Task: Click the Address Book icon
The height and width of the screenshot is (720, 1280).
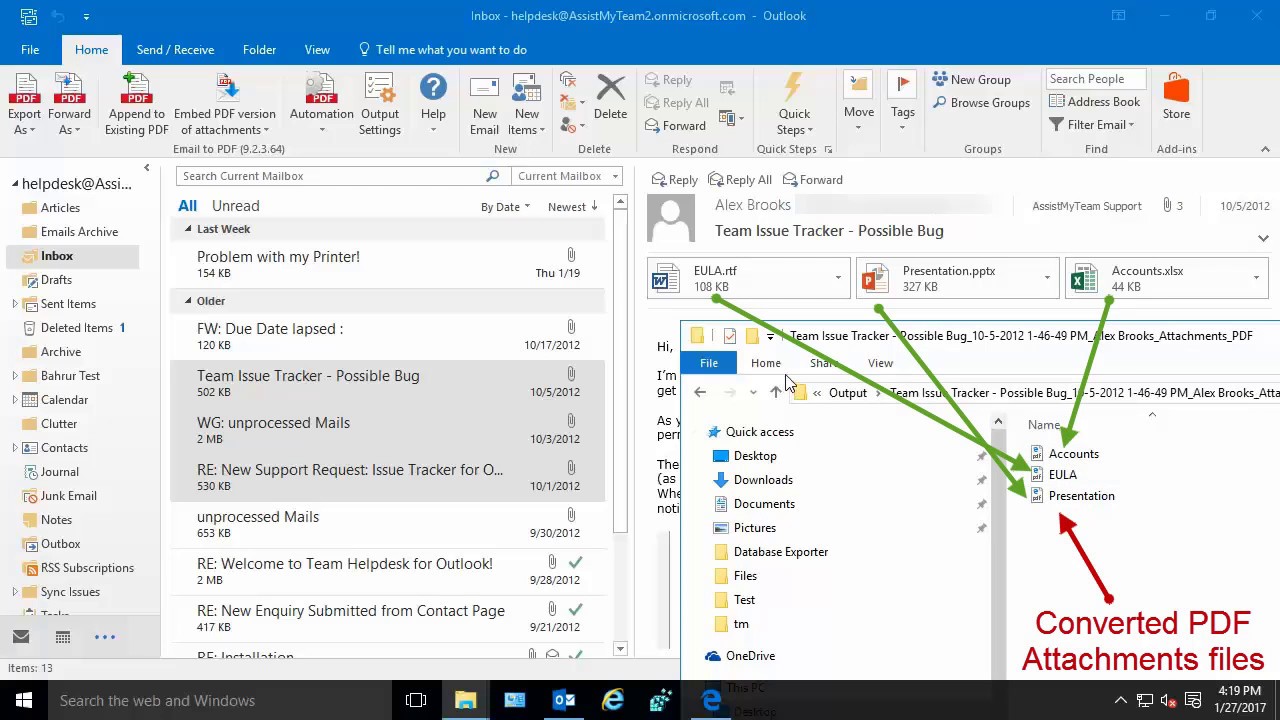Action: click(1057, 102)
